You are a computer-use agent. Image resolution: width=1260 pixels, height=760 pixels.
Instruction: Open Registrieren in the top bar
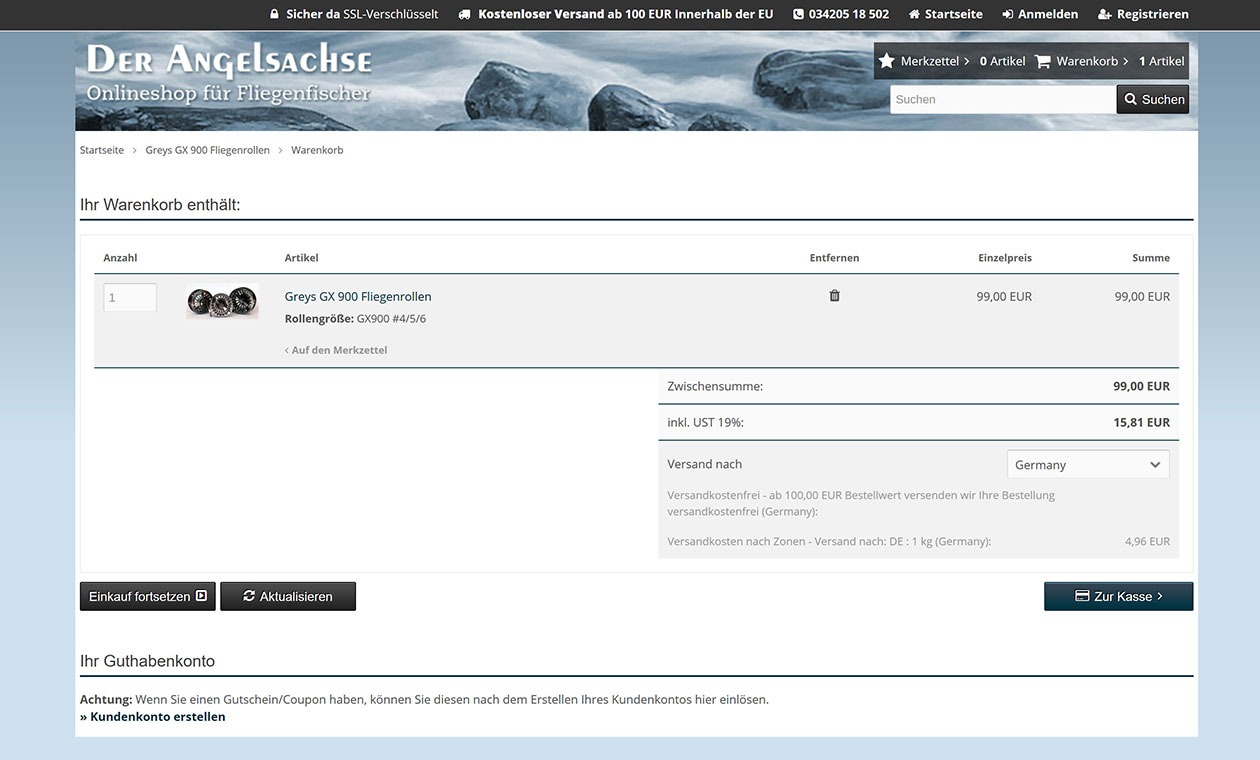1153,15
